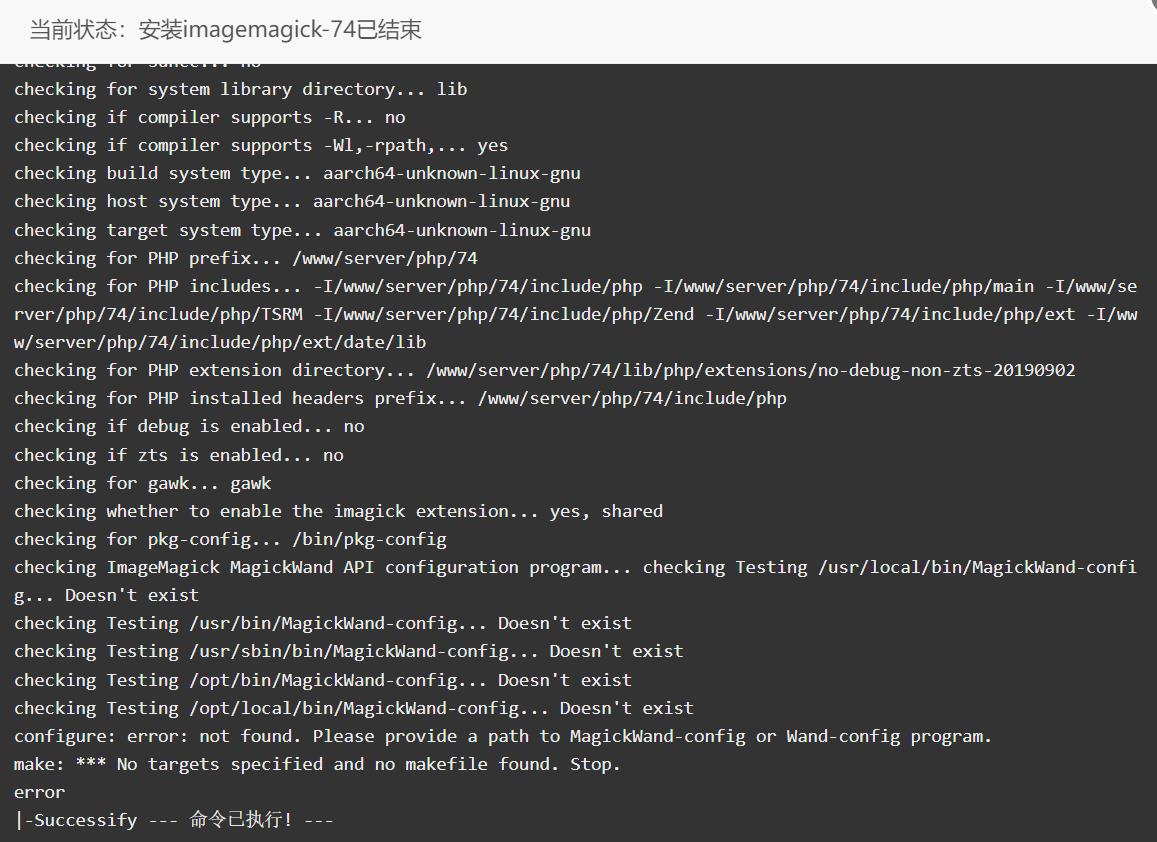The width and height of the screenshot is (1157, 842).
Task: Click the PHP installed headers prefix line
Action: pos(400,398)
